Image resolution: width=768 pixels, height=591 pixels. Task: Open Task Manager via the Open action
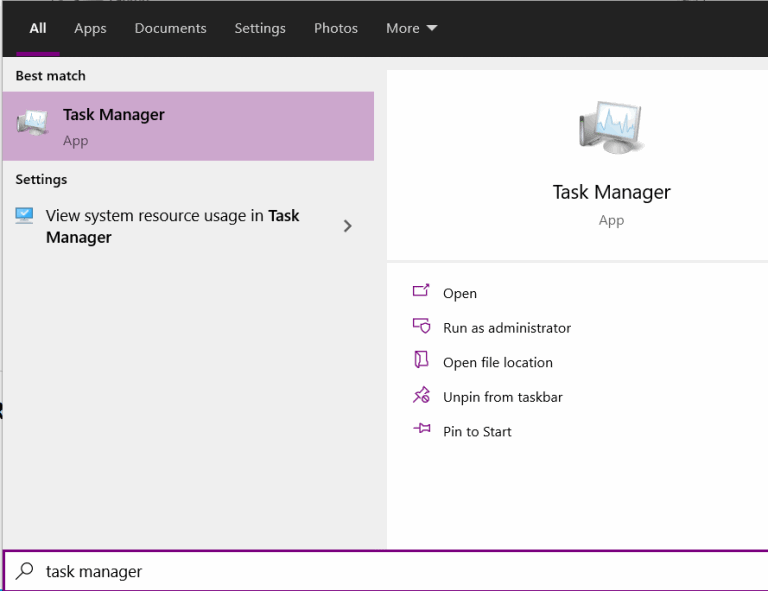459,293
